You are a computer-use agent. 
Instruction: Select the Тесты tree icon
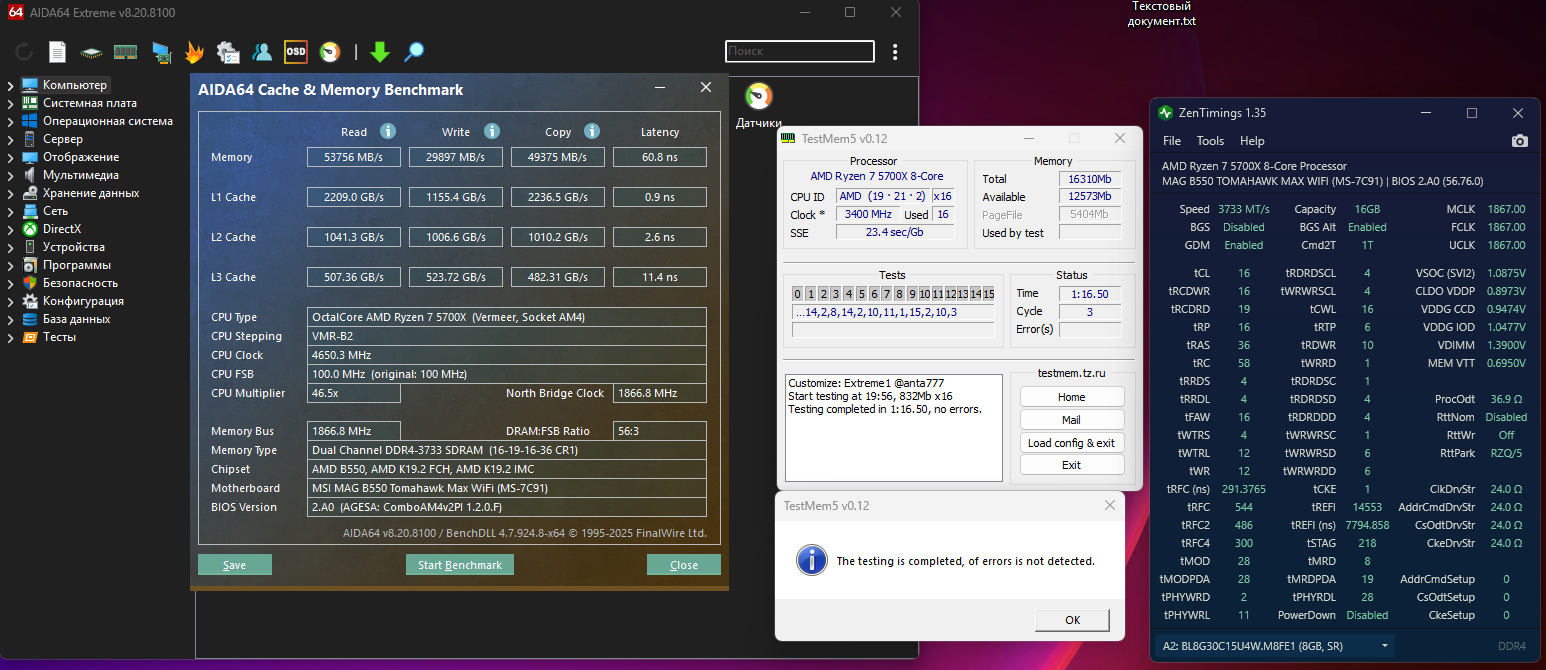pos(30,337)
